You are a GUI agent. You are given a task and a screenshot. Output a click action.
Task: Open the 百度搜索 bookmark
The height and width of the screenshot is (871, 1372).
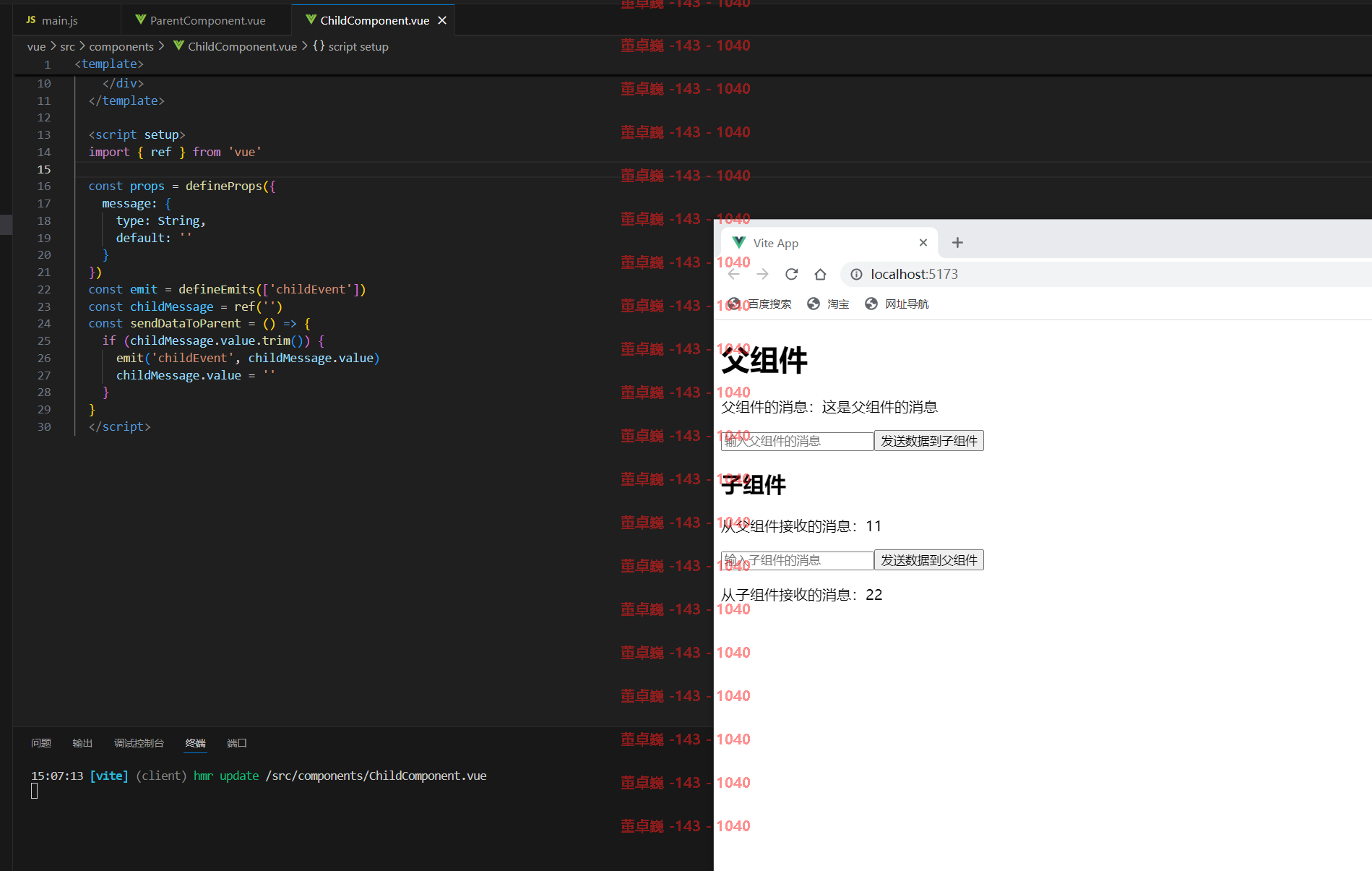coord(759,304)
